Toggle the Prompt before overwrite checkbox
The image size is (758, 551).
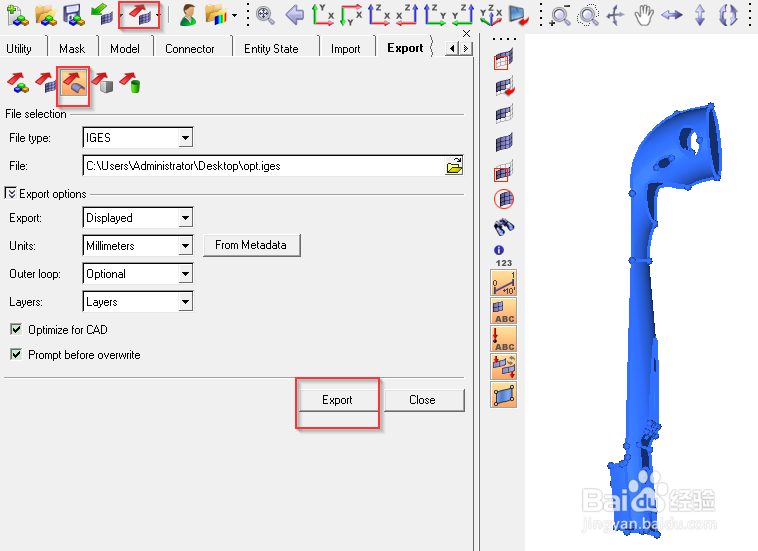point(16,355)
